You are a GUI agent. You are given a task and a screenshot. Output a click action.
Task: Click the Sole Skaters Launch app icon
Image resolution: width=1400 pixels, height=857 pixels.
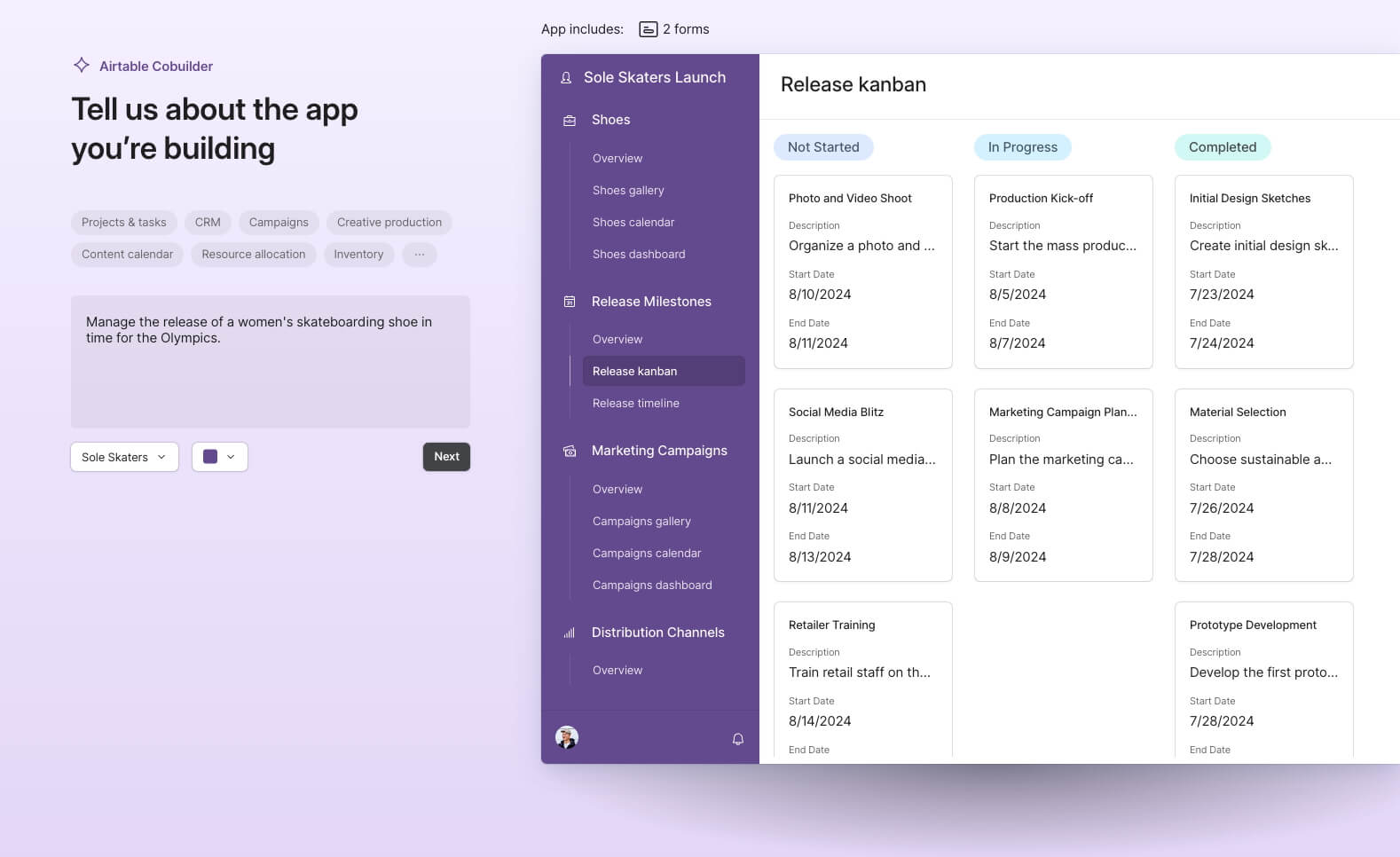[x=566, y=78]
